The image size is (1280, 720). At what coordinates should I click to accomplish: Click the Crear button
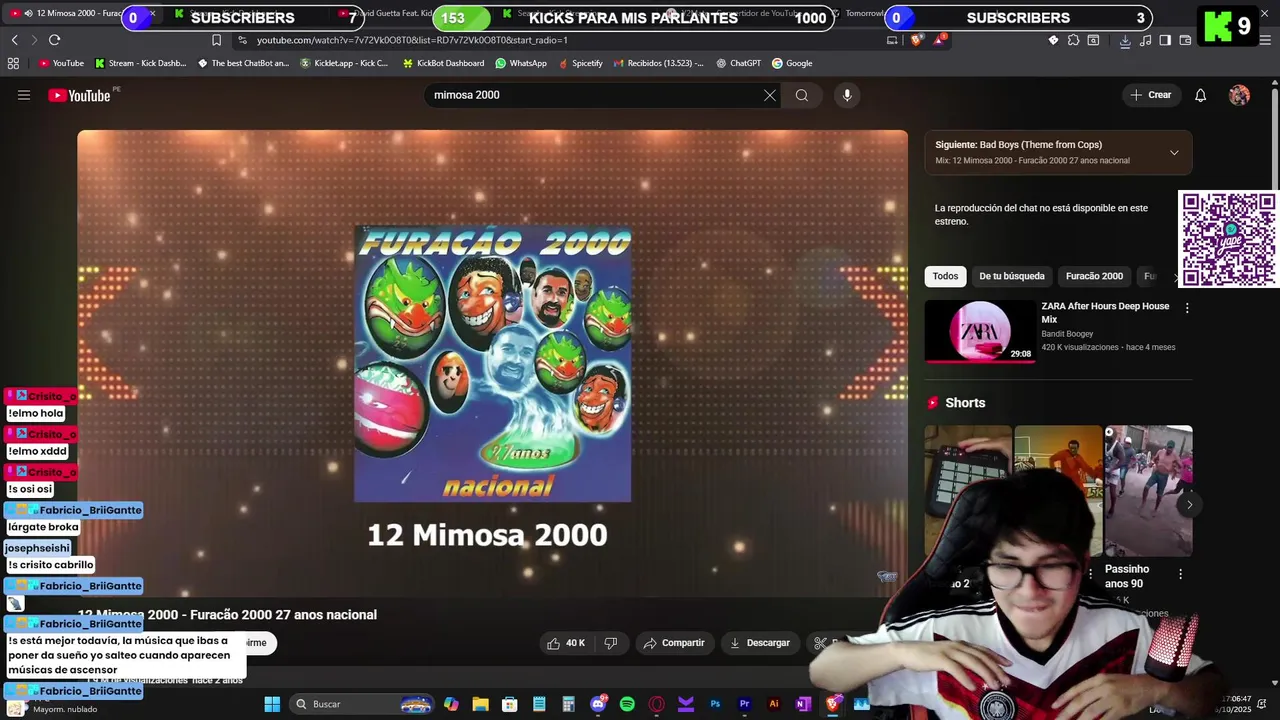click(x=1150, y=95)
